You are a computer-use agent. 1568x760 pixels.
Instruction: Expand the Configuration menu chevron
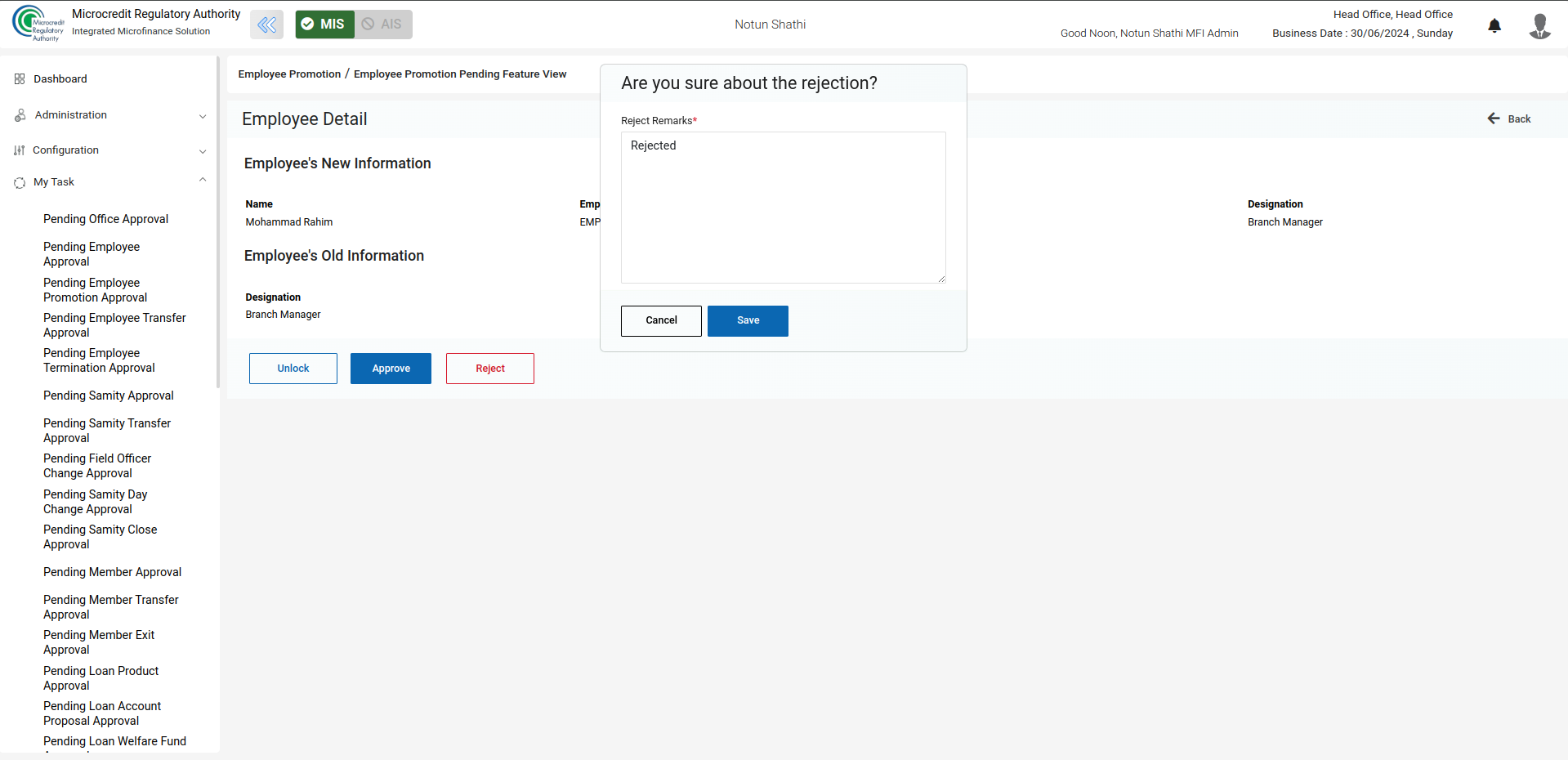click(x=203, y=151)
